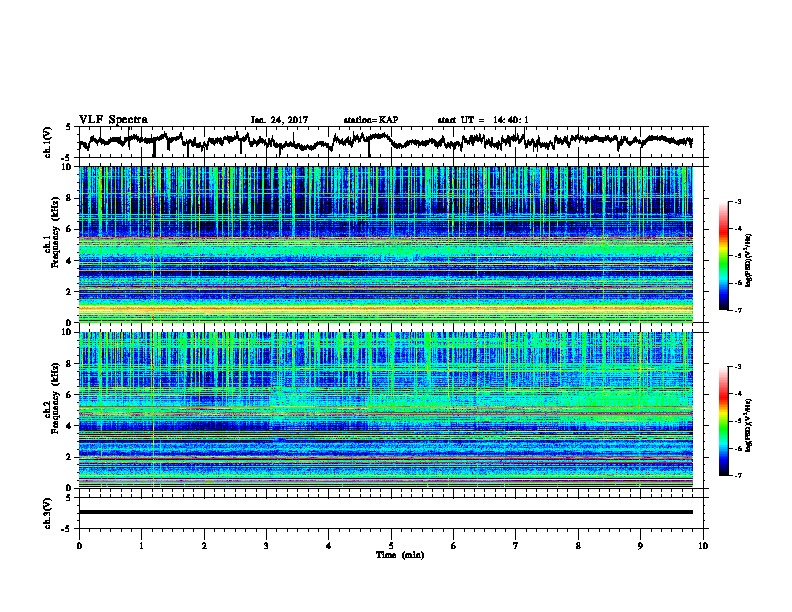Click the '-7' value below ch.2 color scale
Viewport: 792px width, 612px height.
(738, 476)
